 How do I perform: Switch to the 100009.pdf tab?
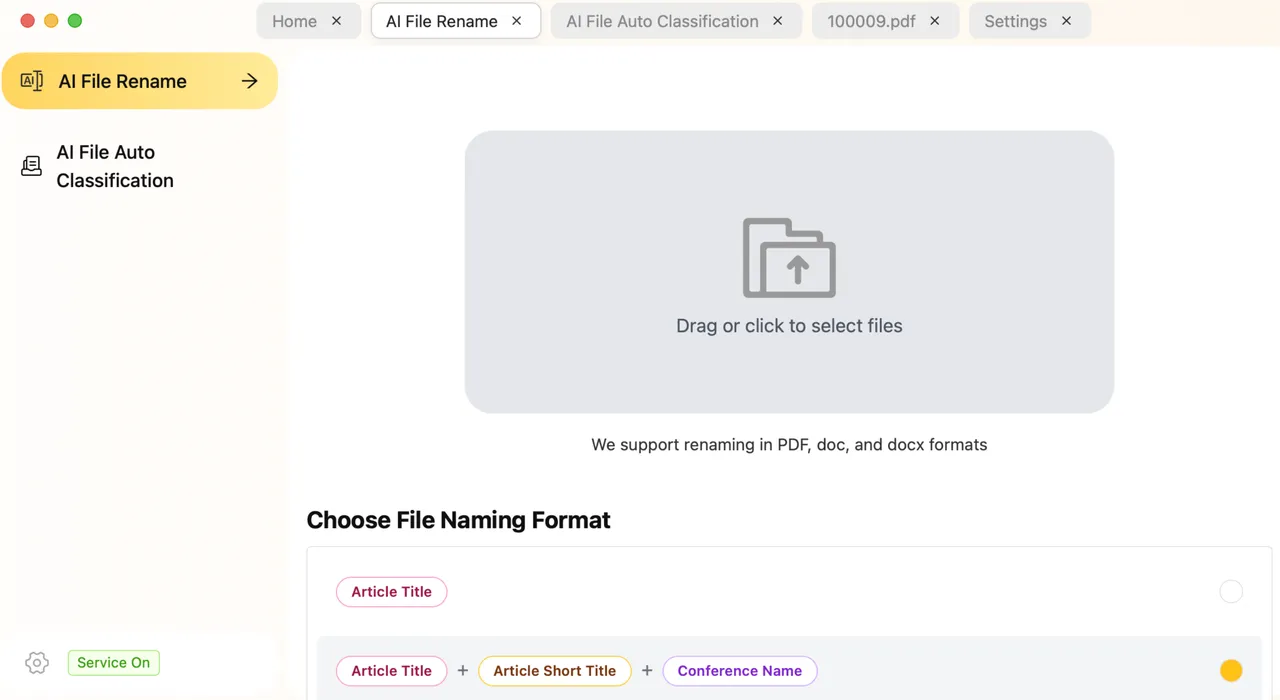[x=871, y=21]
